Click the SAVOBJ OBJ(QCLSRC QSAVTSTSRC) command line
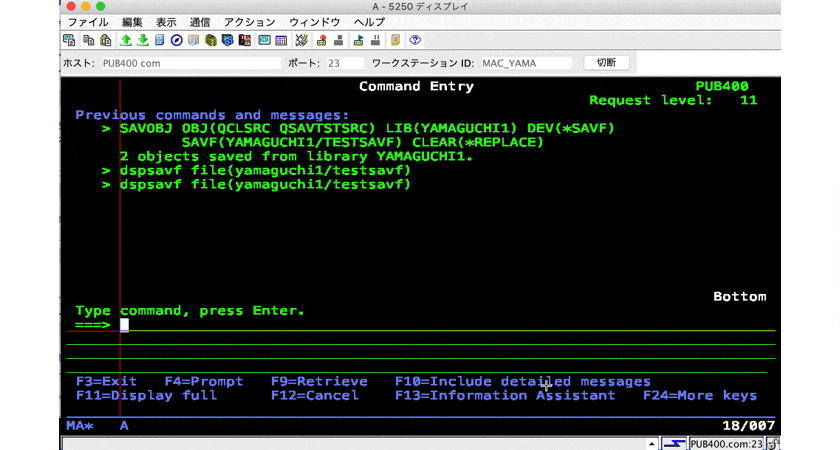 point(367,129)
